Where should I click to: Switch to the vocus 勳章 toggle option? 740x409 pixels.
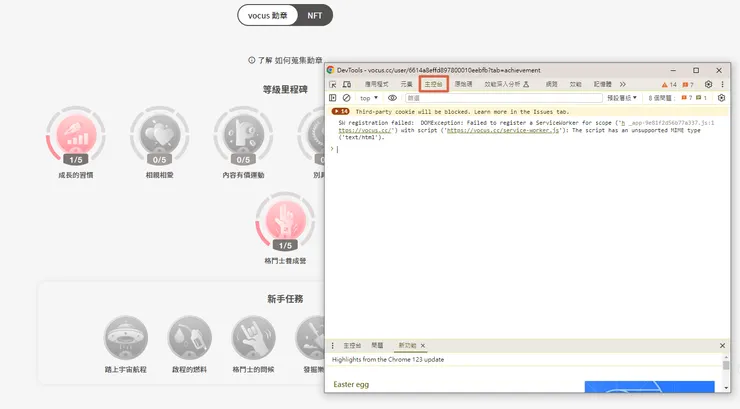pos(268,16)
